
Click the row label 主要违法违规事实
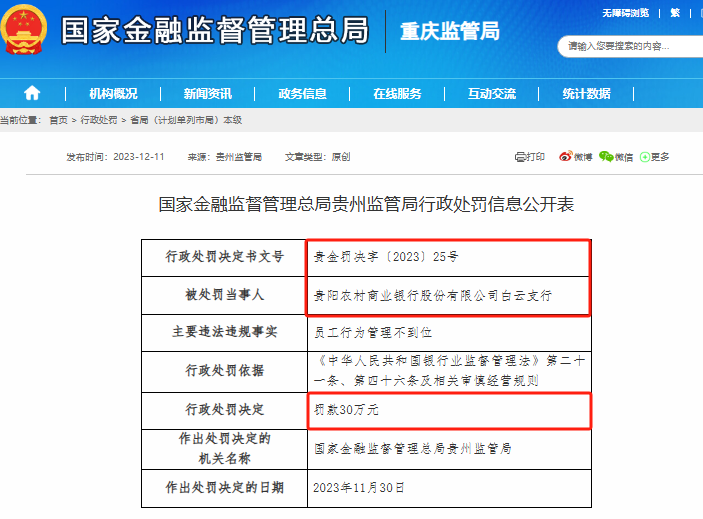point(225,332)
